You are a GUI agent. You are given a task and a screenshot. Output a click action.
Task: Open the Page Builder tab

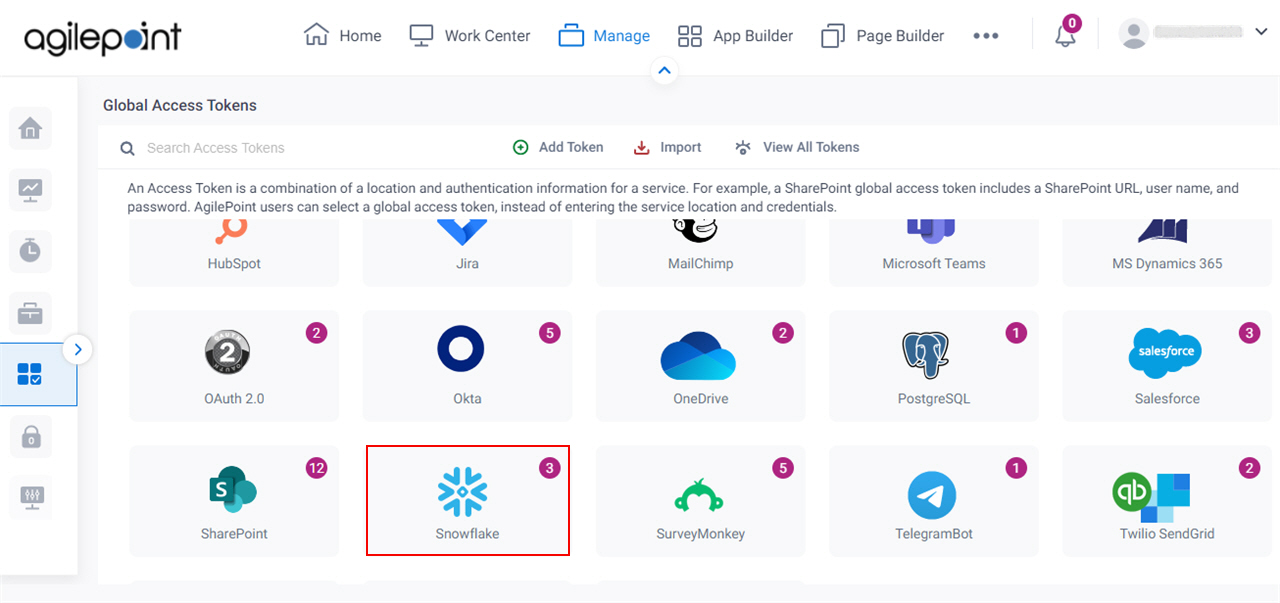(882, 36)
